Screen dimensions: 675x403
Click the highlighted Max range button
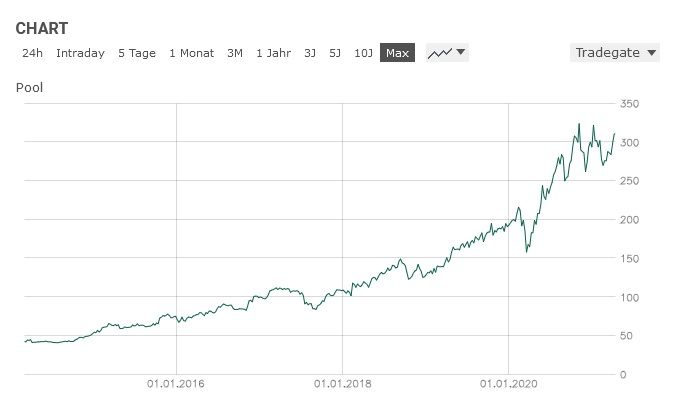[x=397, y=53]
